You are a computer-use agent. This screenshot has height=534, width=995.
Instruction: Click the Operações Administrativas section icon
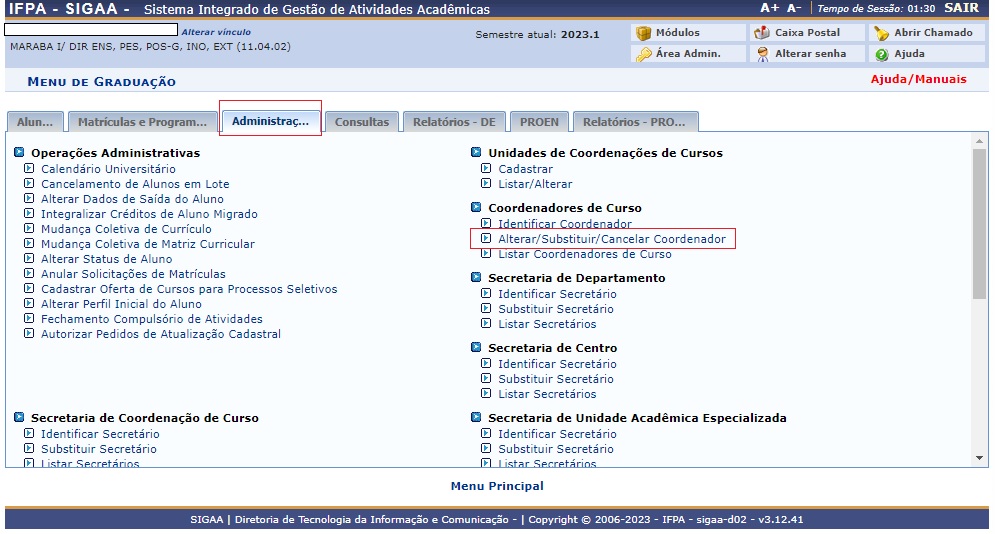coord(19,152)
